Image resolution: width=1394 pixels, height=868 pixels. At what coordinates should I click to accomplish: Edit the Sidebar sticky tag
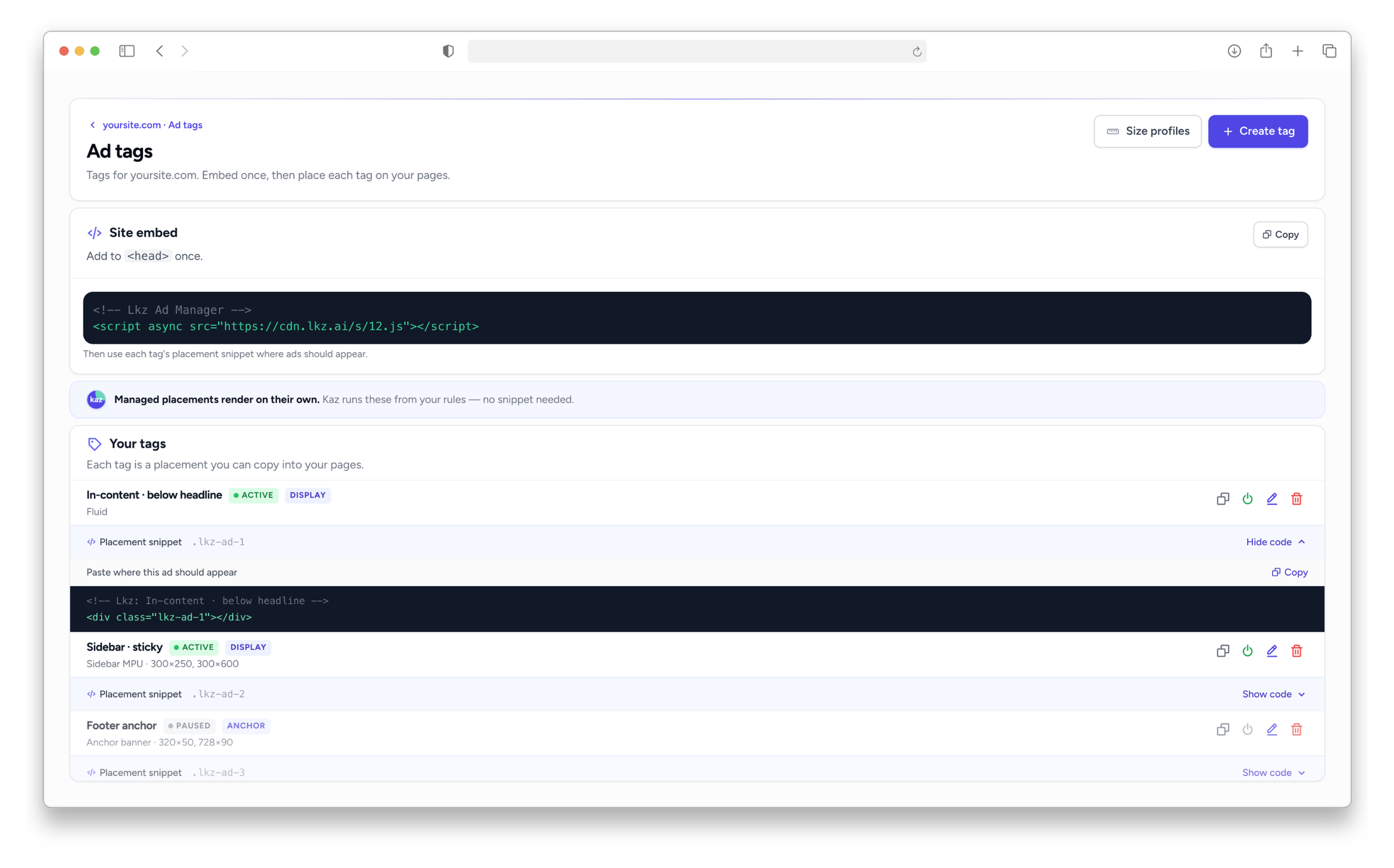coord(1272,651)
